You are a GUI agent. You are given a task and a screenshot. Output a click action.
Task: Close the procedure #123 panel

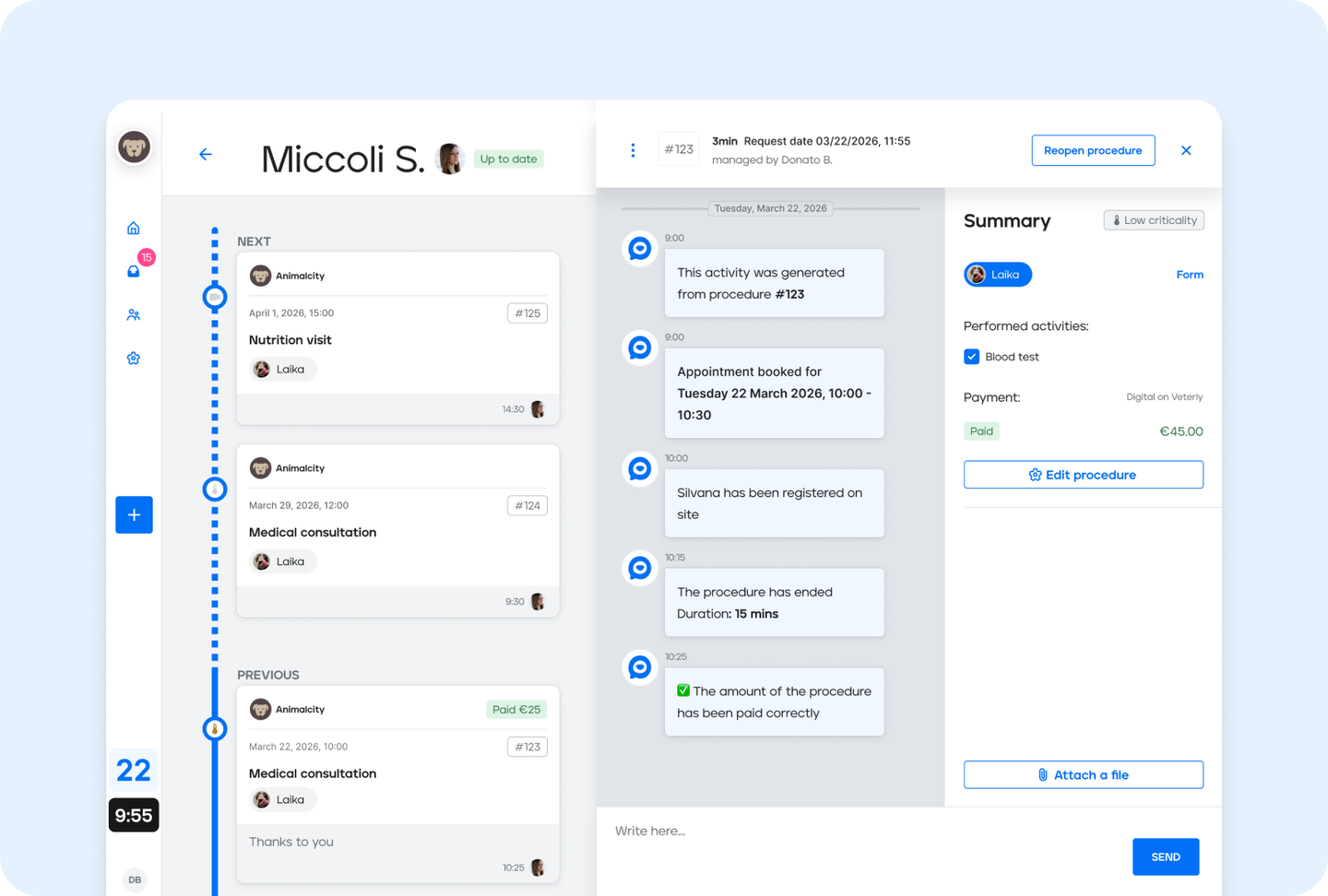1186,150
